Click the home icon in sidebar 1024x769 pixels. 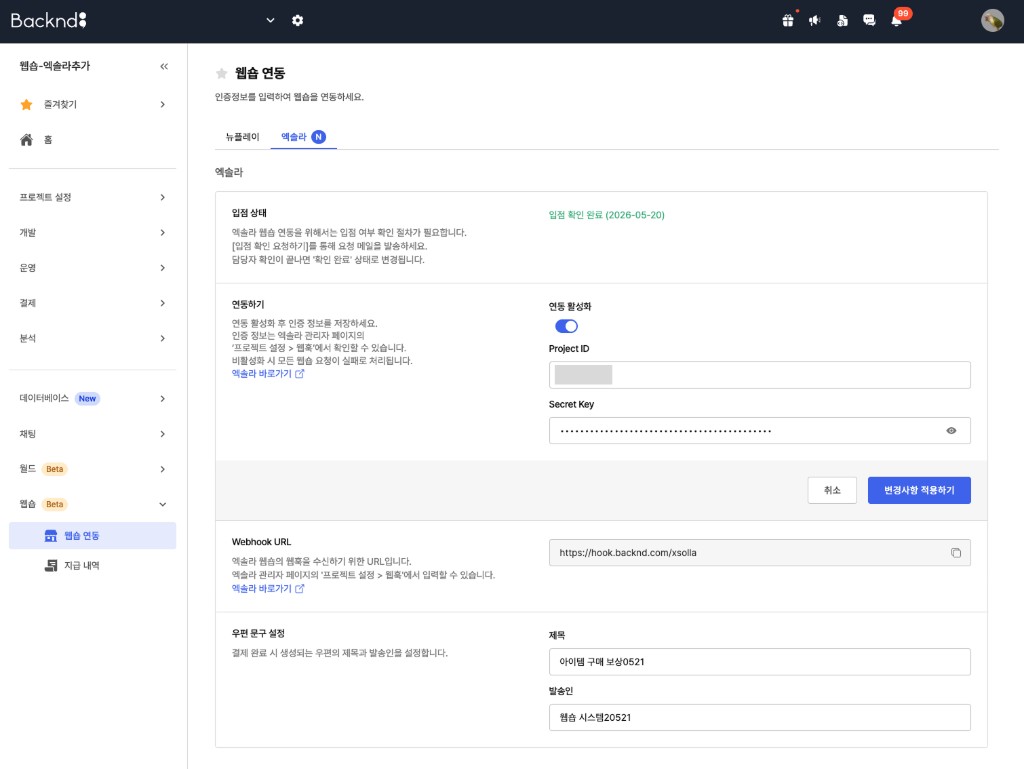(x=26, y=140)
